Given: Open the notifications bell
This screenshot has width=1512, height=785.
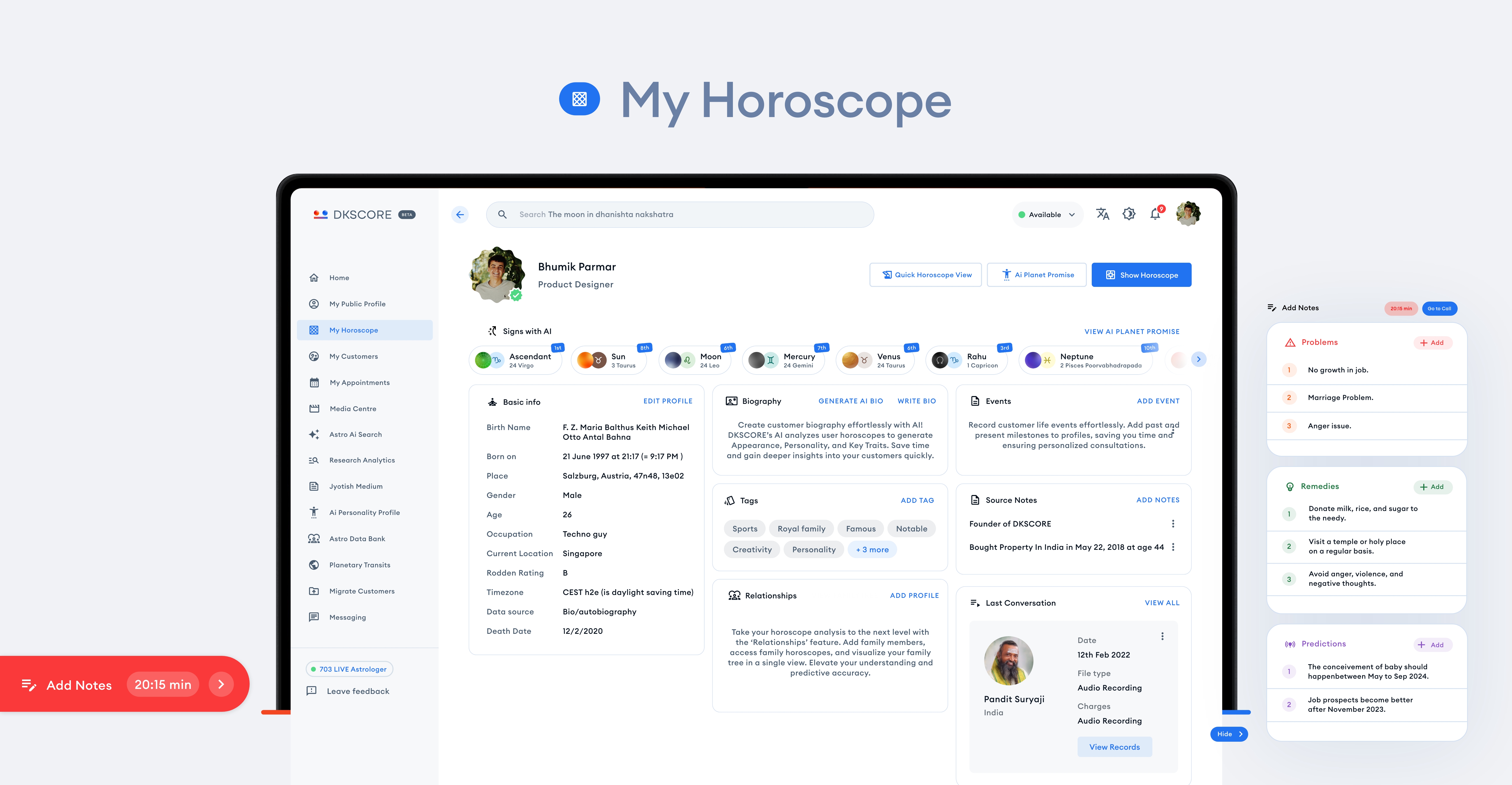Looking at the screenshot, I should 1155,214.
